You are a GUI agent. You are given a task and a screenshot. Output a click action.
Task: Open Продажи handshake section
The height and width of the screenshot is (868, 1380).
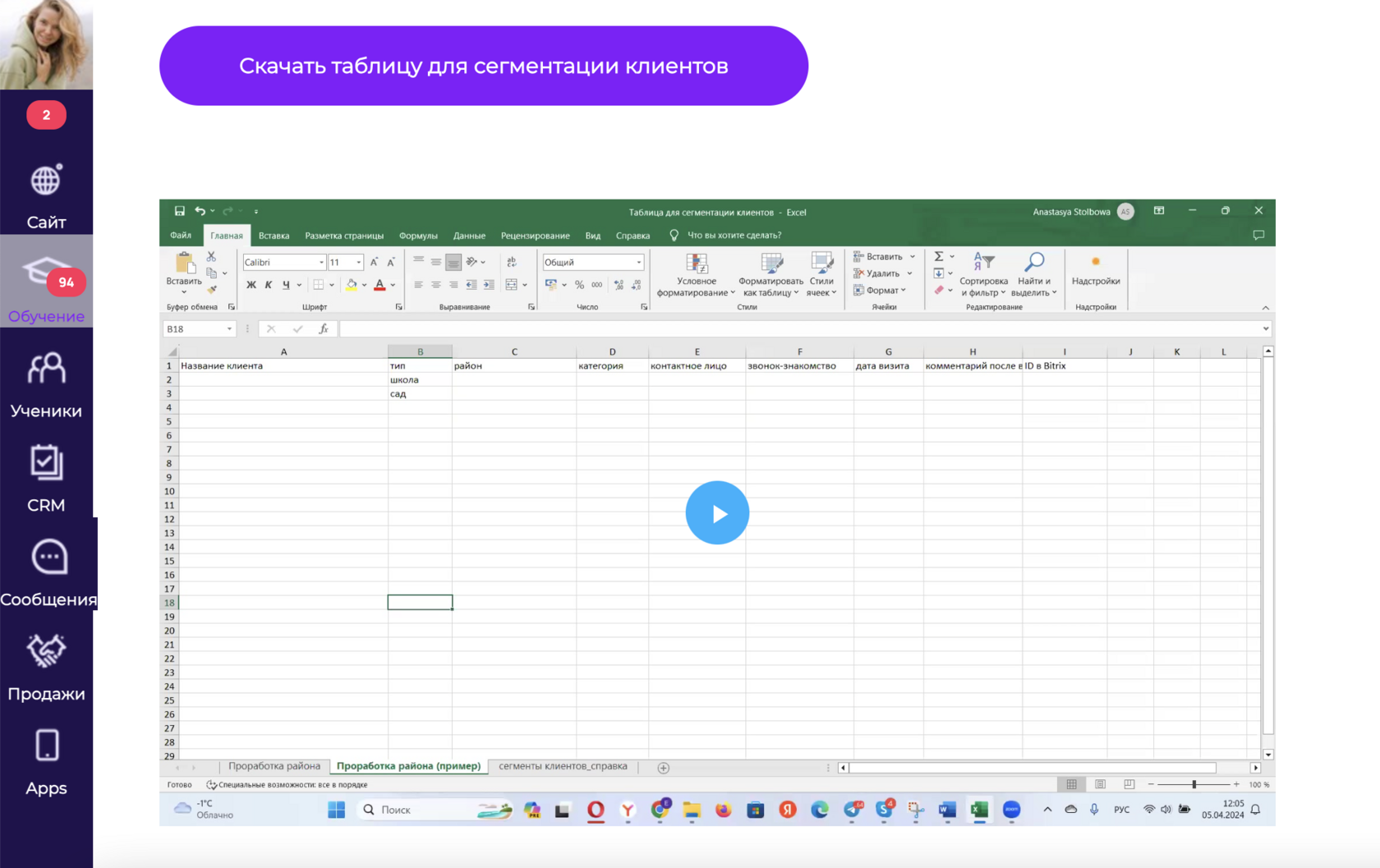tap(46, 668)
